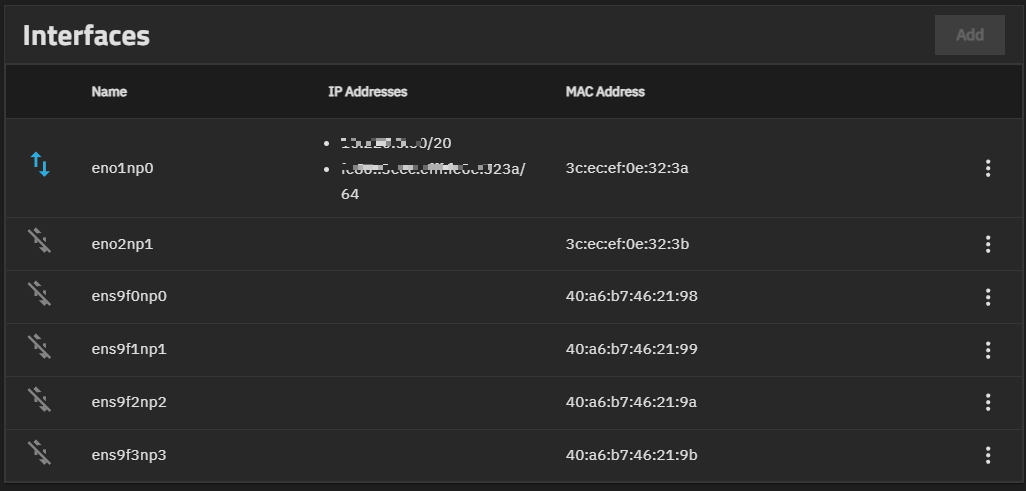Select the ens9f0np0 interface row name

129,297
